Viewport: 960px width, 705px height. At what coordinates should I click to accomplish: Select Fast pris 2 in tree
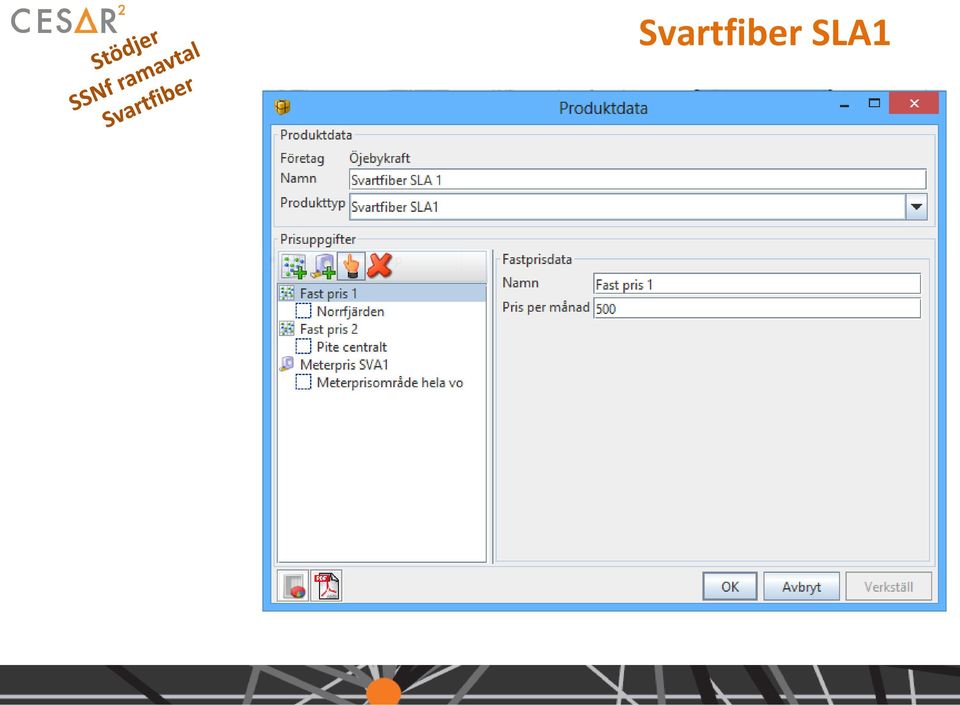click(329, 329)
